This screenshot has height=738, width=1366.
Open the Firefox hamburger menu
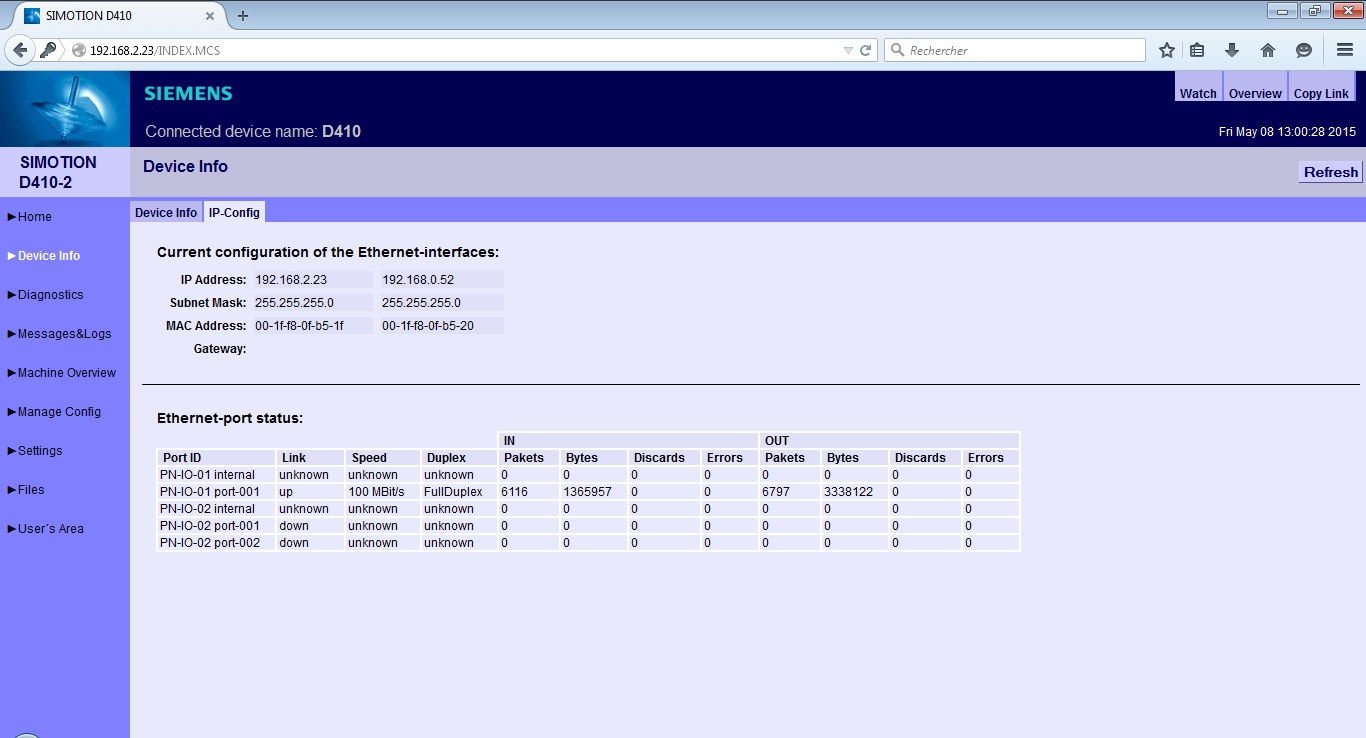(x=1344, y=50)
